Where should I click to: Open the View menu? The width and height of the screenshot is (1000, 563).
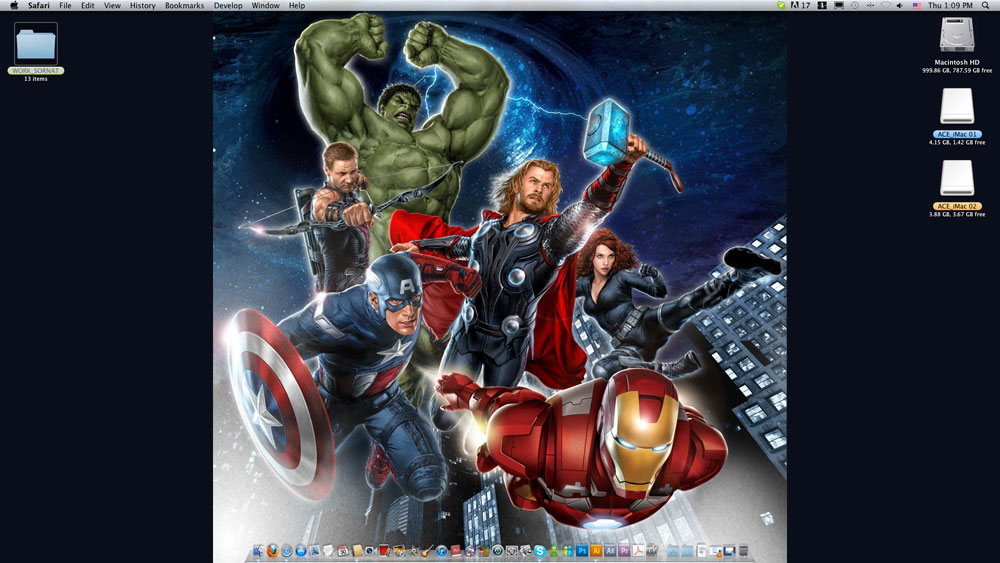[x=112, y=5]
